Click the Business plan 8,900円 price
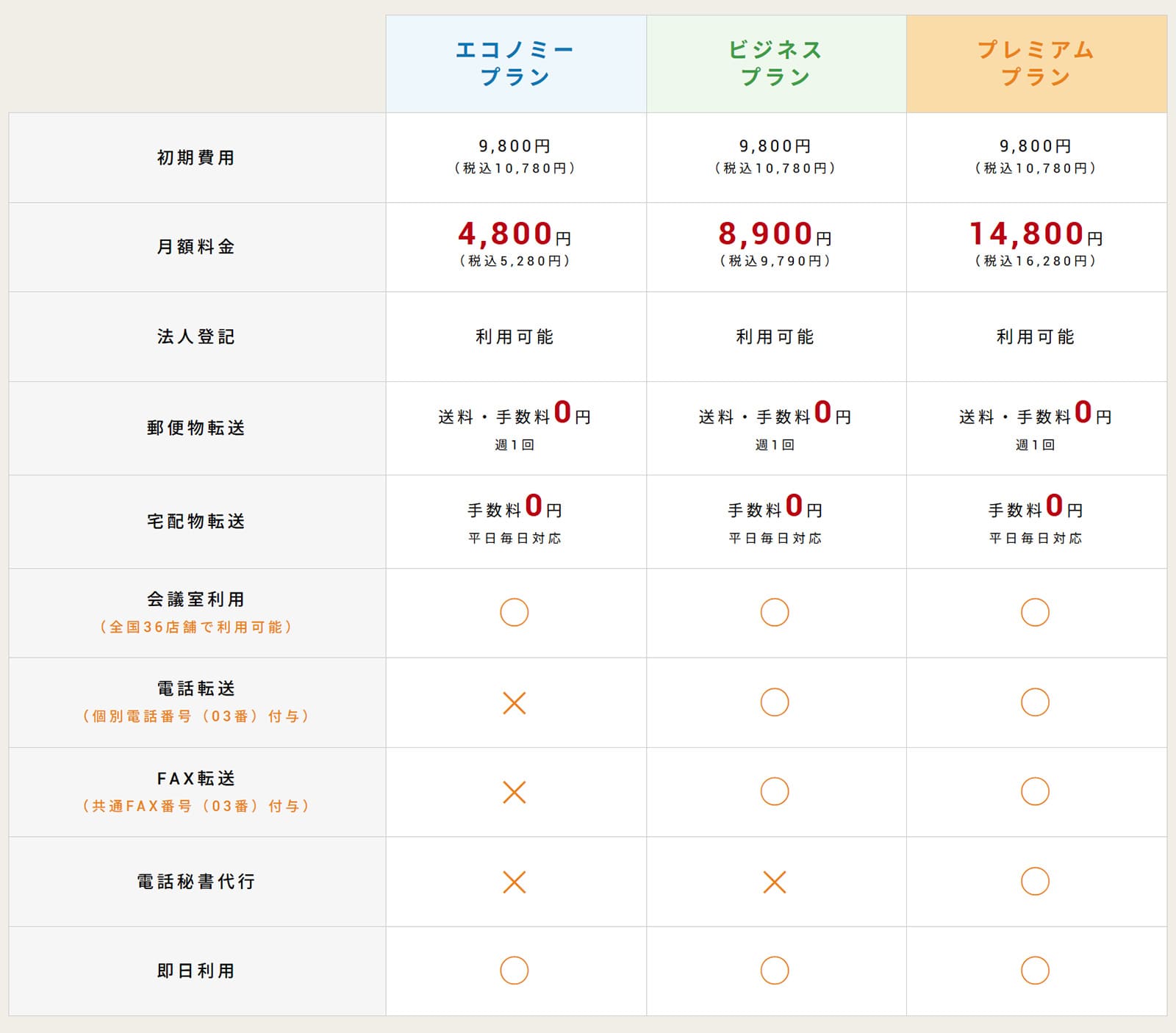 [x=775, y=234]
